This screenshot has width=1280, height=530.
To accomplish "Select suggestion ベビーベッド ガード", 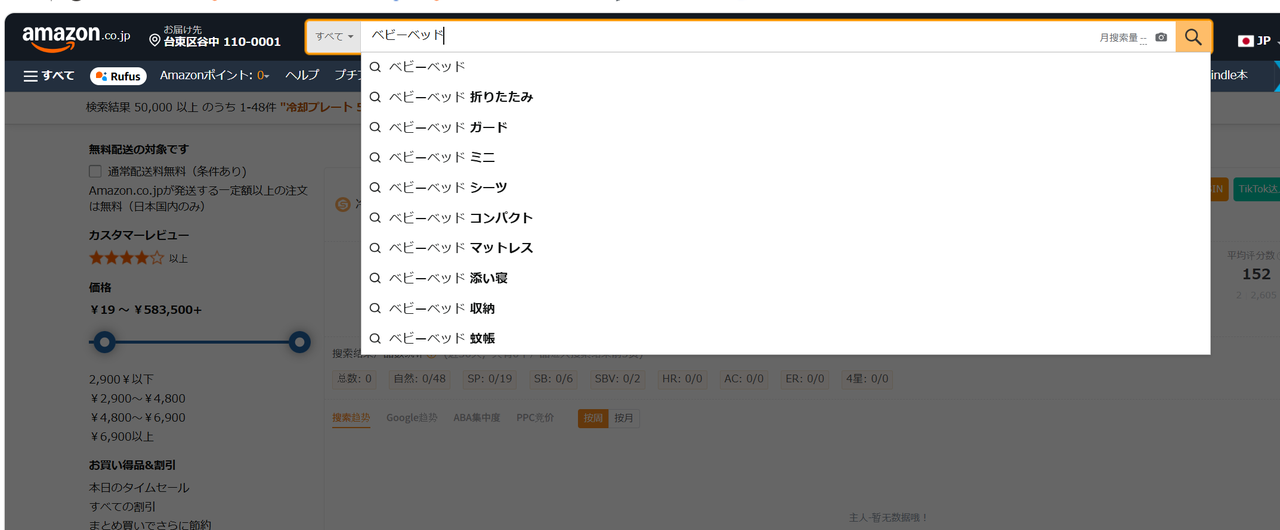I will tap(785, 127).
